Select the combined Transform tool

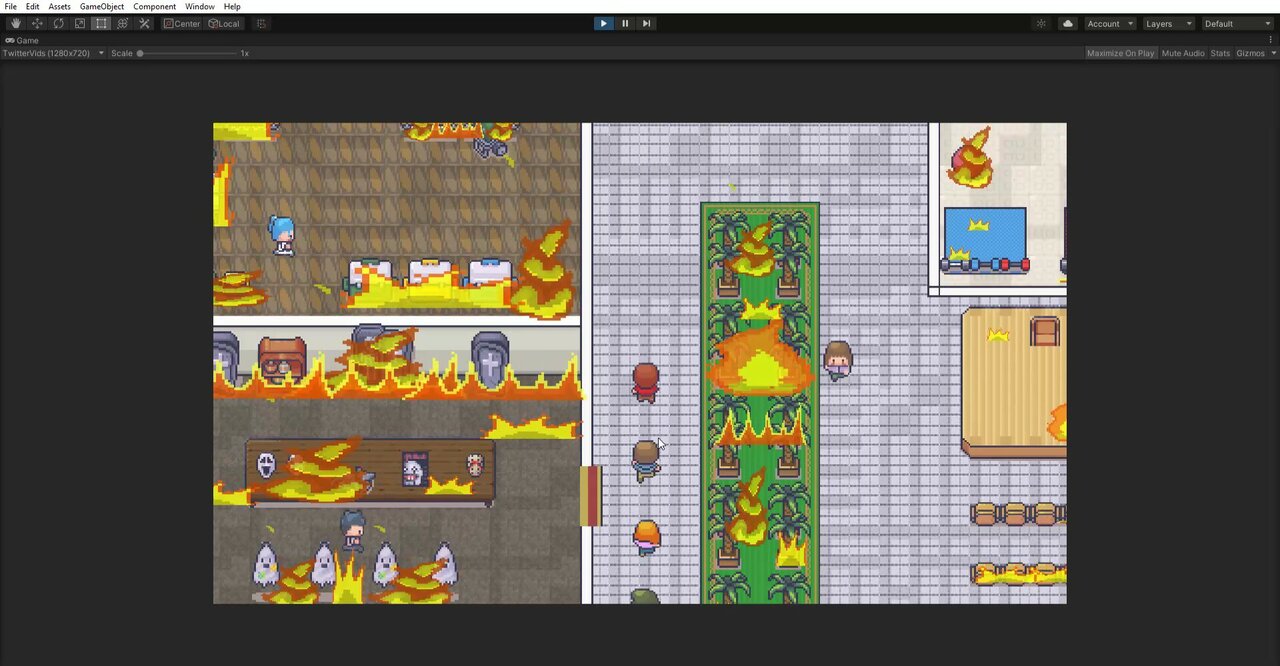coord(123,23)
